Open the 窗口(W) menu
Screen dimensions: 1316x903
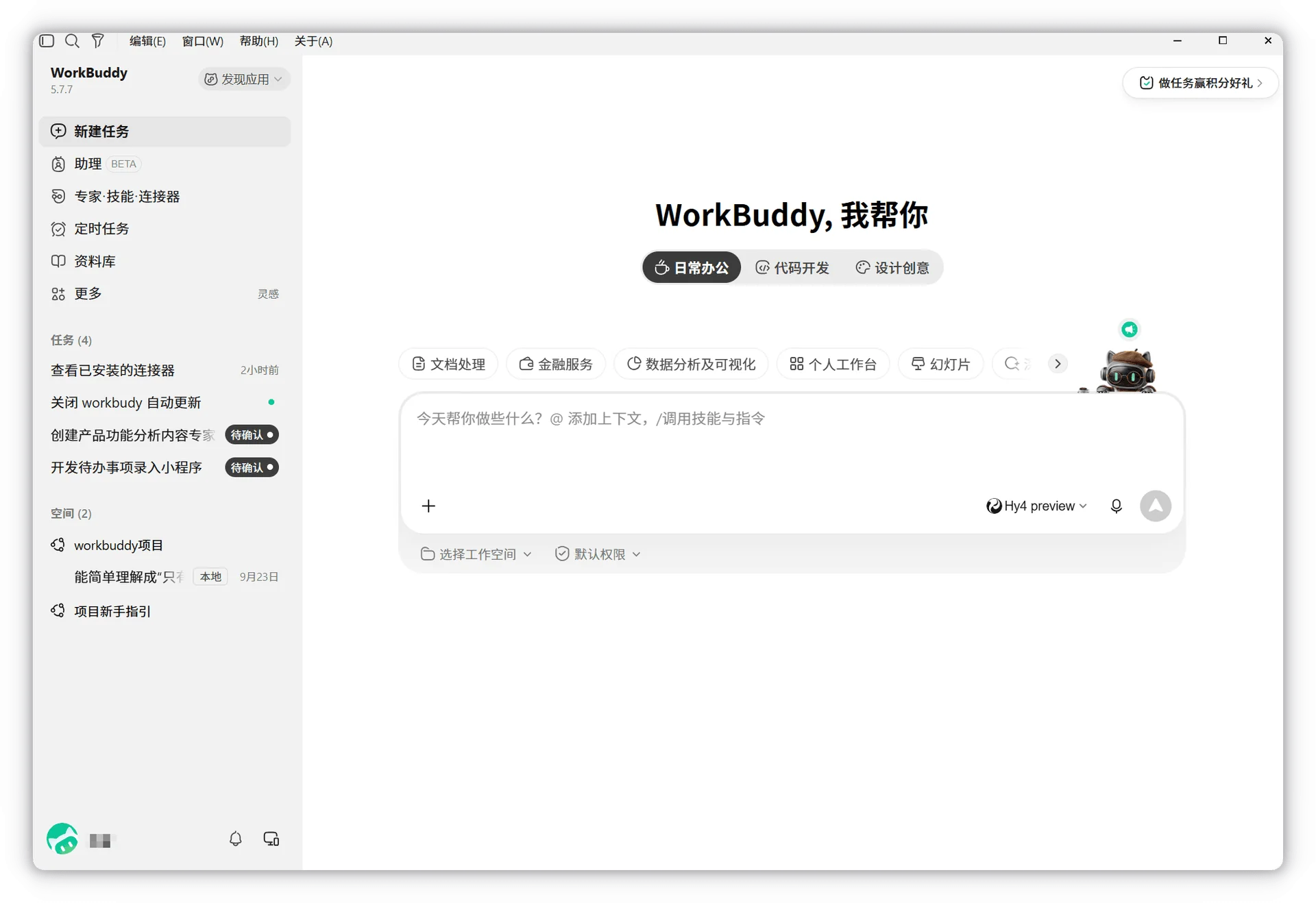tap(202, 41)
